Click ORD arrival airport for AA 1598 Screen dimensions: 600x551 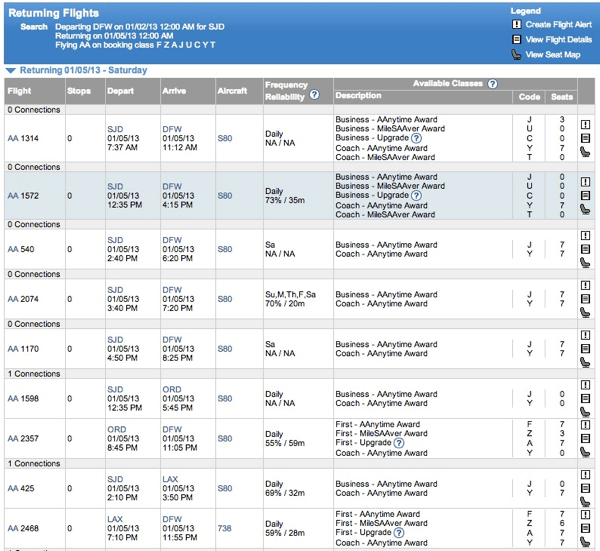point(171,390)
